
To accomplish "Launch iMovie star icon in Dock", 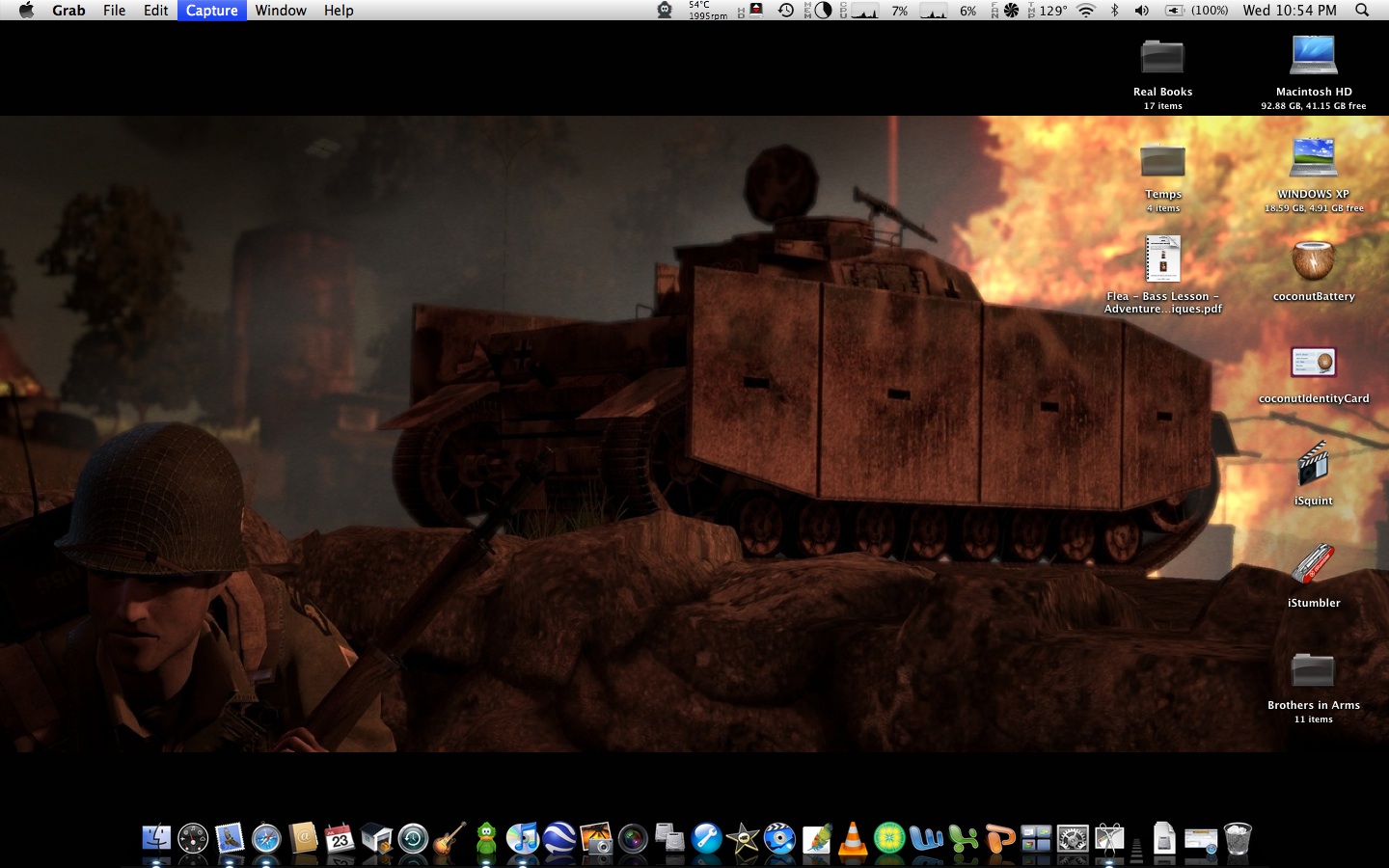I will [x=743, y=839].
